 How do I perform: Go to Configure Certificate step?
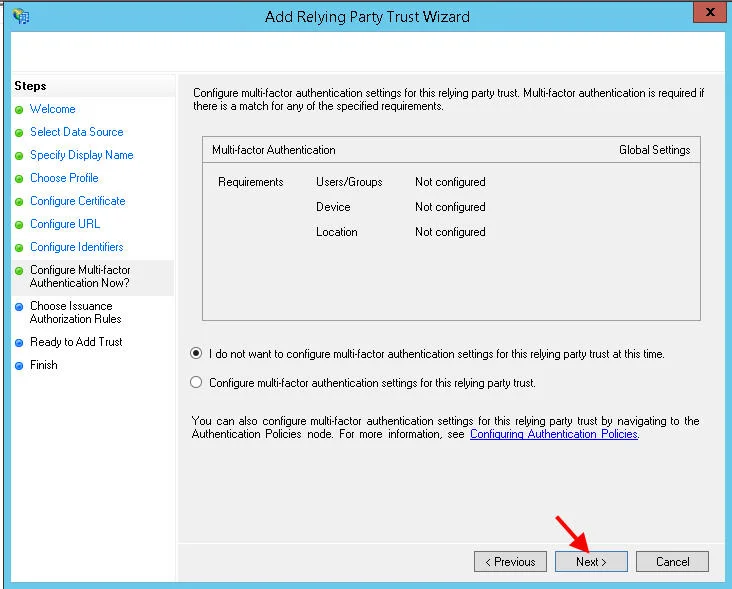77,201
